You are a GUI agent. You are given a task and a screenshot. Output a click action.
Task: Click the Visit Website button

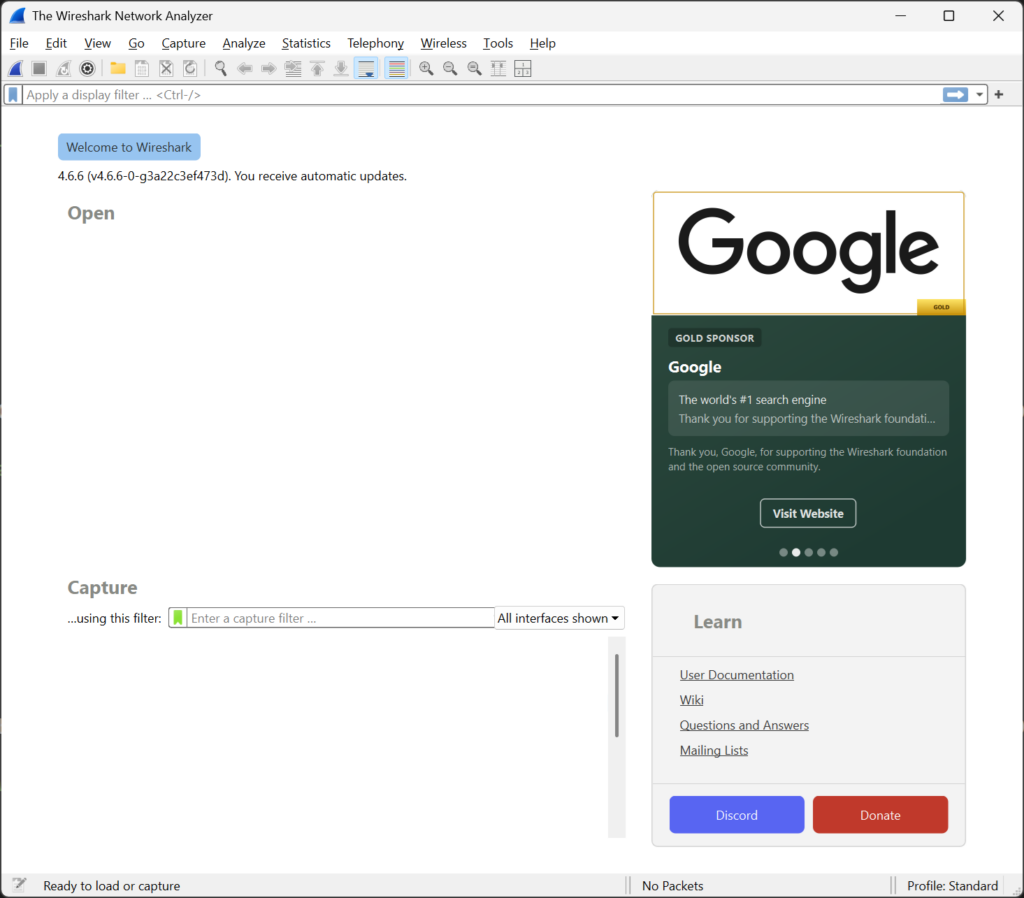pos(808,513)
